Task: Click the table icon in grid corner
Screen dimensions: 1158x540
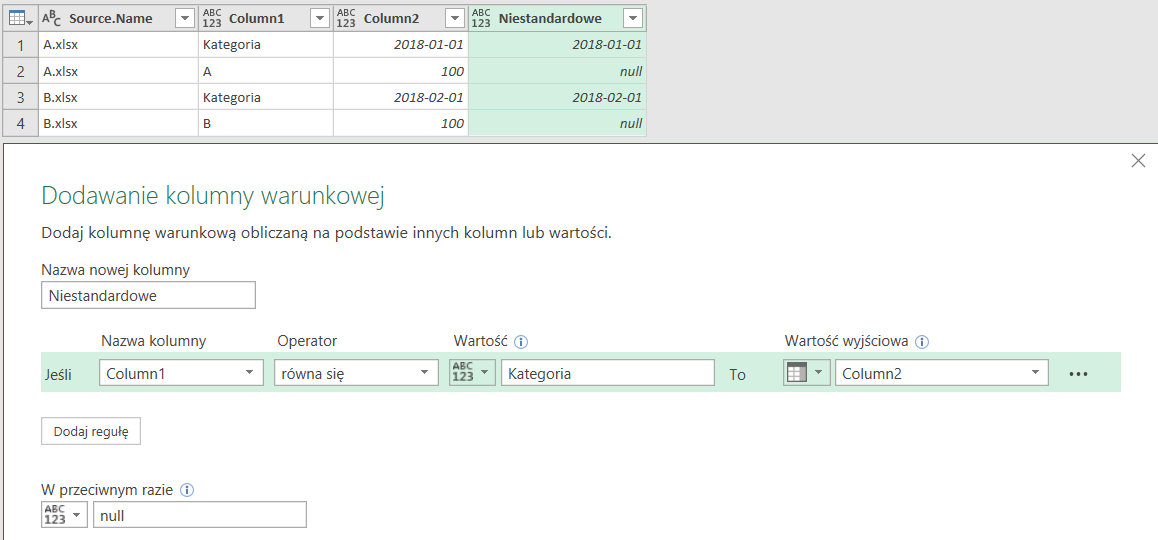Action: (17, 18)
